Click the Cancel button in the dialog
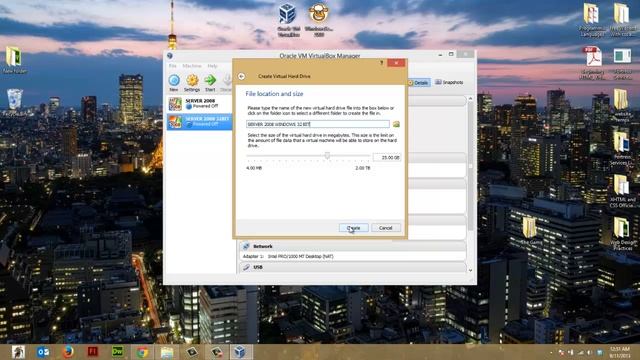 (x=386, y=228)
